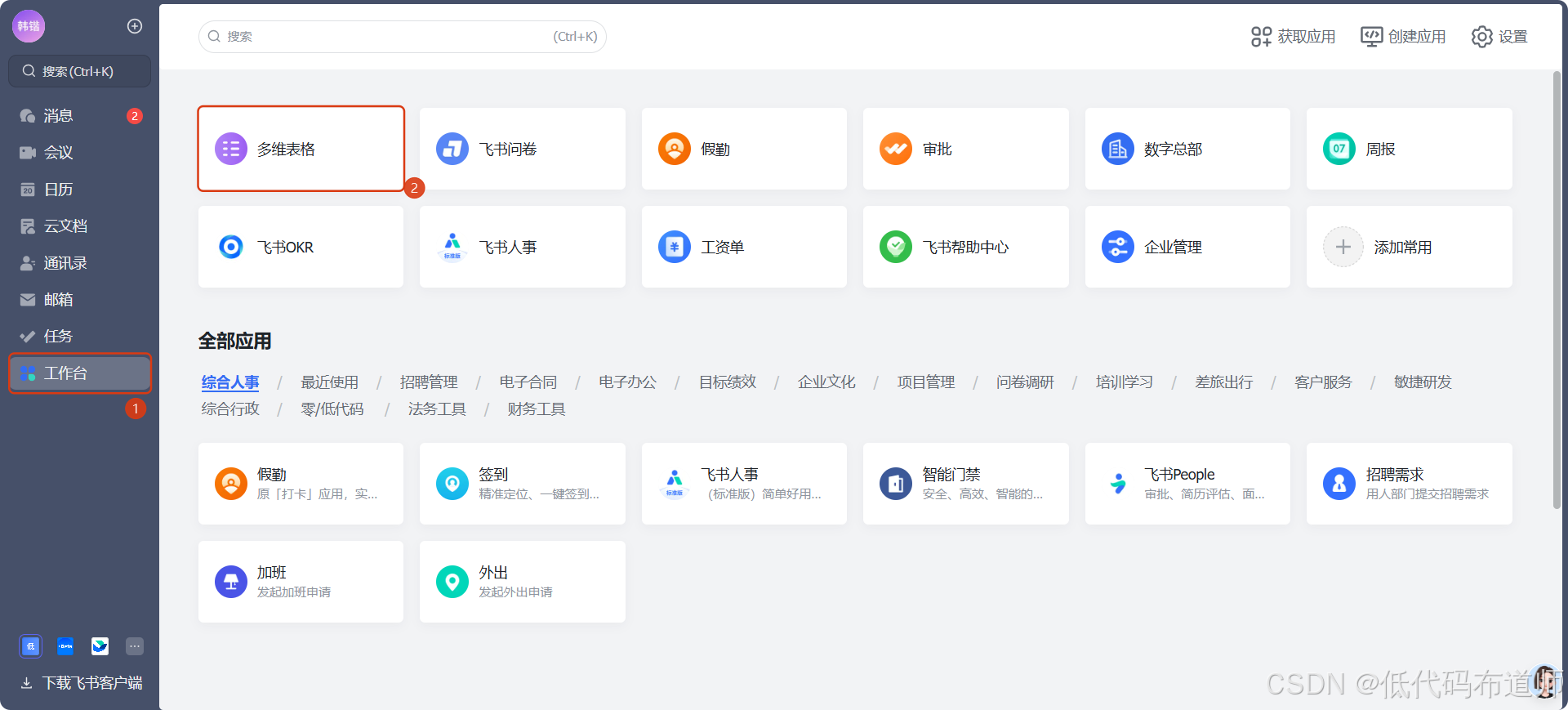
Task: Click the 添加常用 plus icon
Action: 1343,247
